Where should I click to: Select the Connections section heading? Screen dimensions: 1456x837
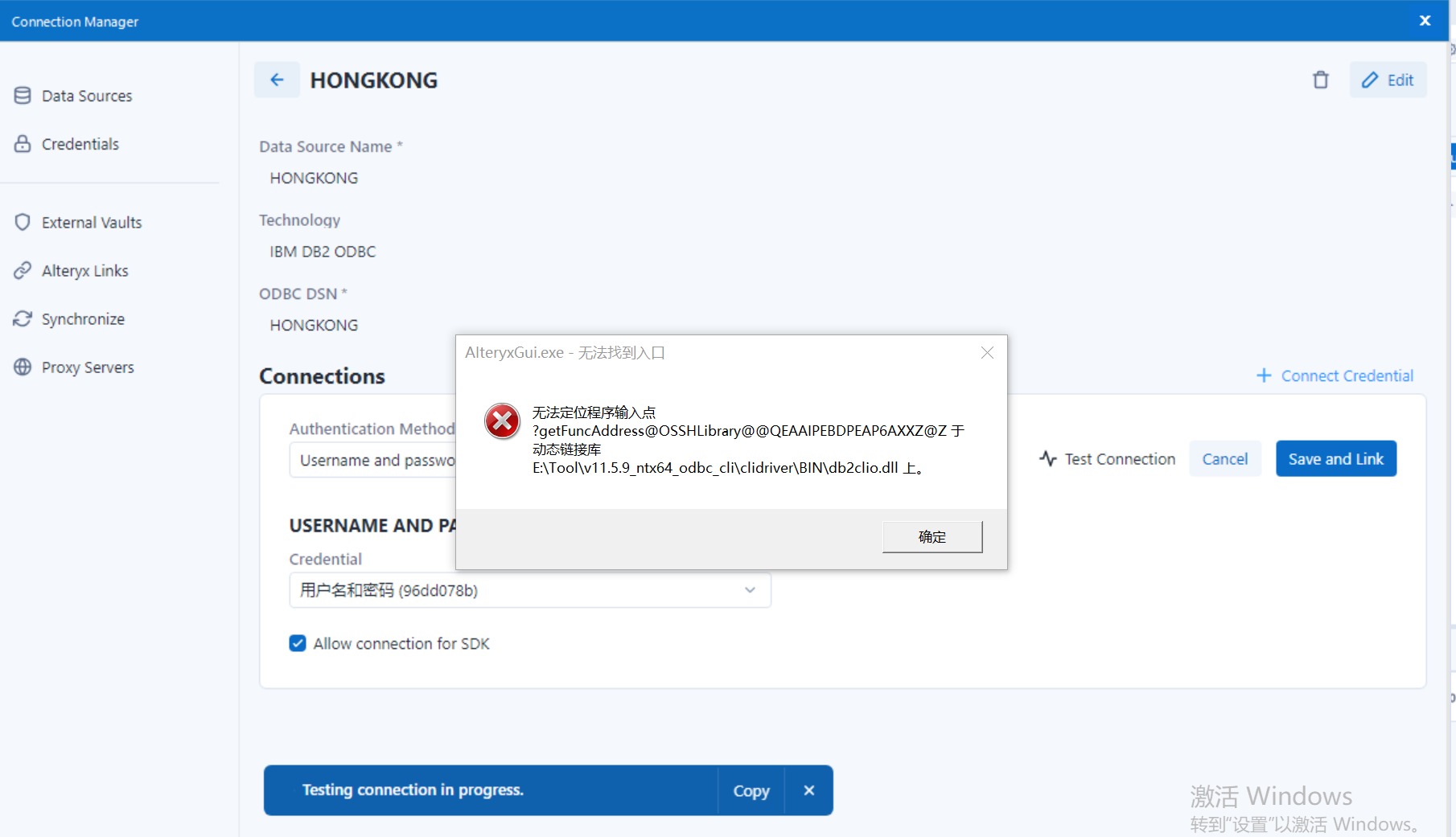click(321, 375)
